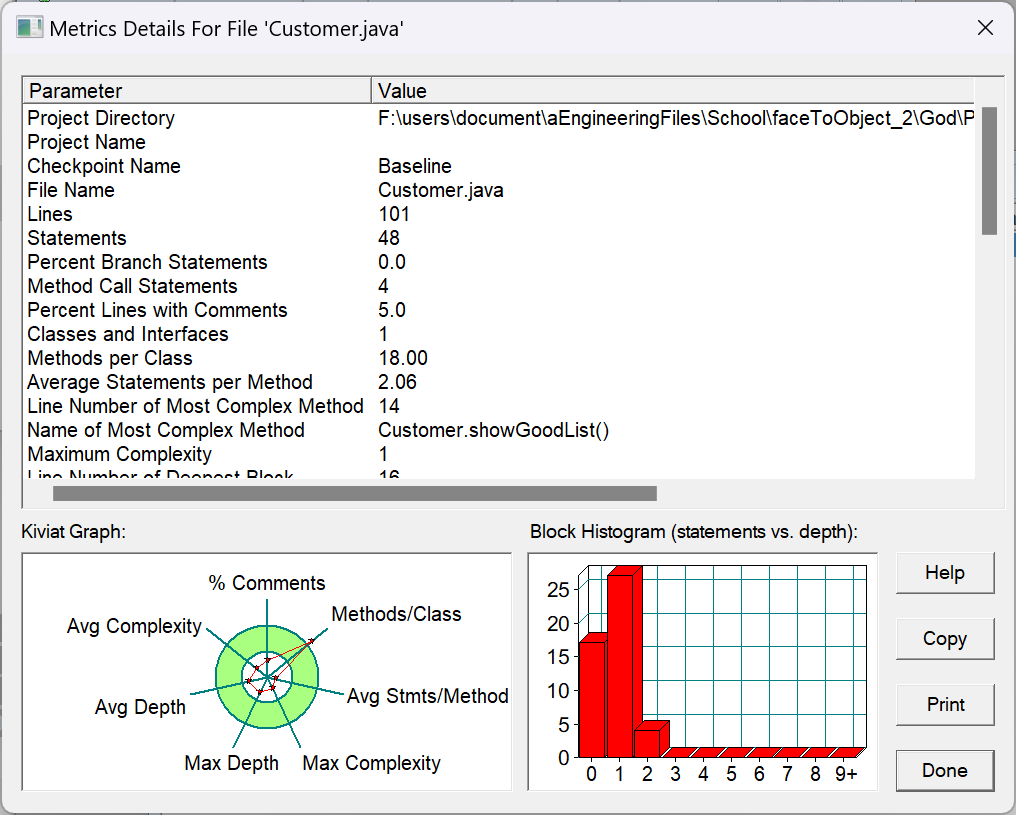Click the Lines value '101'
Image resolution: width=1016 pixels, height=815 pixels.
coord(394,214)
